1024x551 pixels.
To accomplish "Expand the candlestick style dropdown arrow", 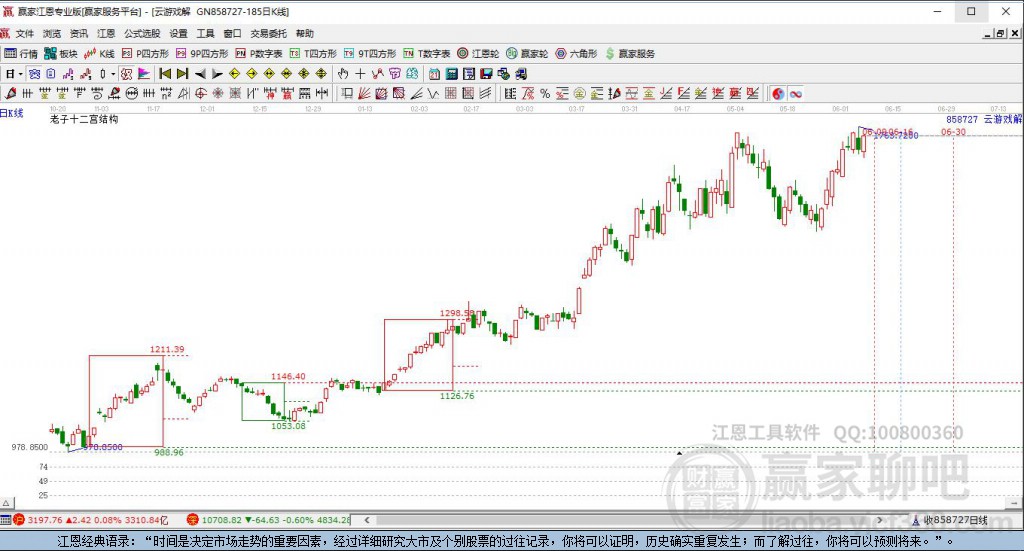I will pos(112,74).
